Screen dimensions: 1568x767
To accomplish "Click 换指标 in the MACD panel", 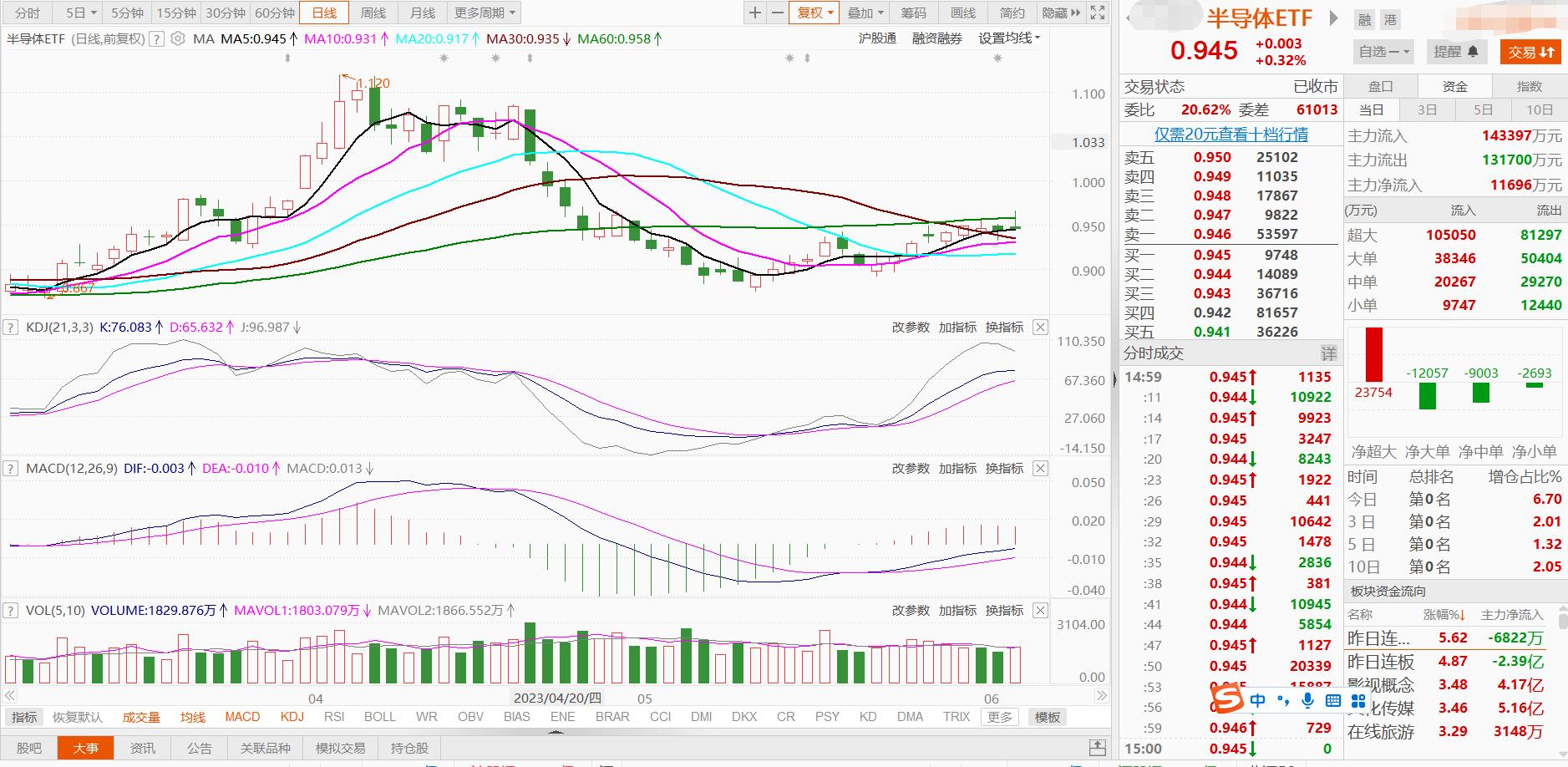I will point(1004,469).
